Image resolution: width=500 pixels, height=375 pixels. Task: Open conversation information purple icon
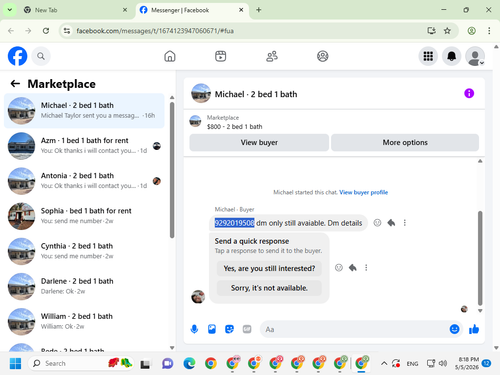[x=469, y=93]
